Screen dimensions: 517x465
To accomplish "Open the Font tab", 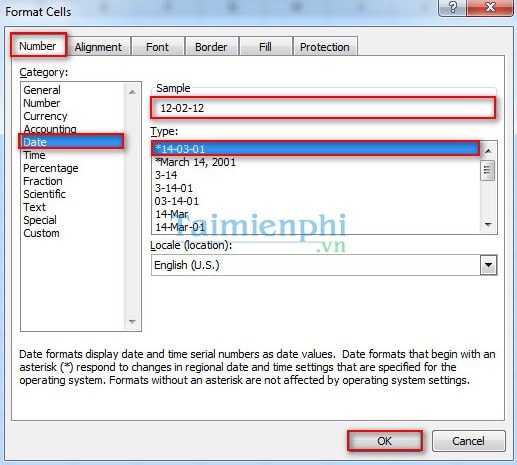I will pos(158,47).
